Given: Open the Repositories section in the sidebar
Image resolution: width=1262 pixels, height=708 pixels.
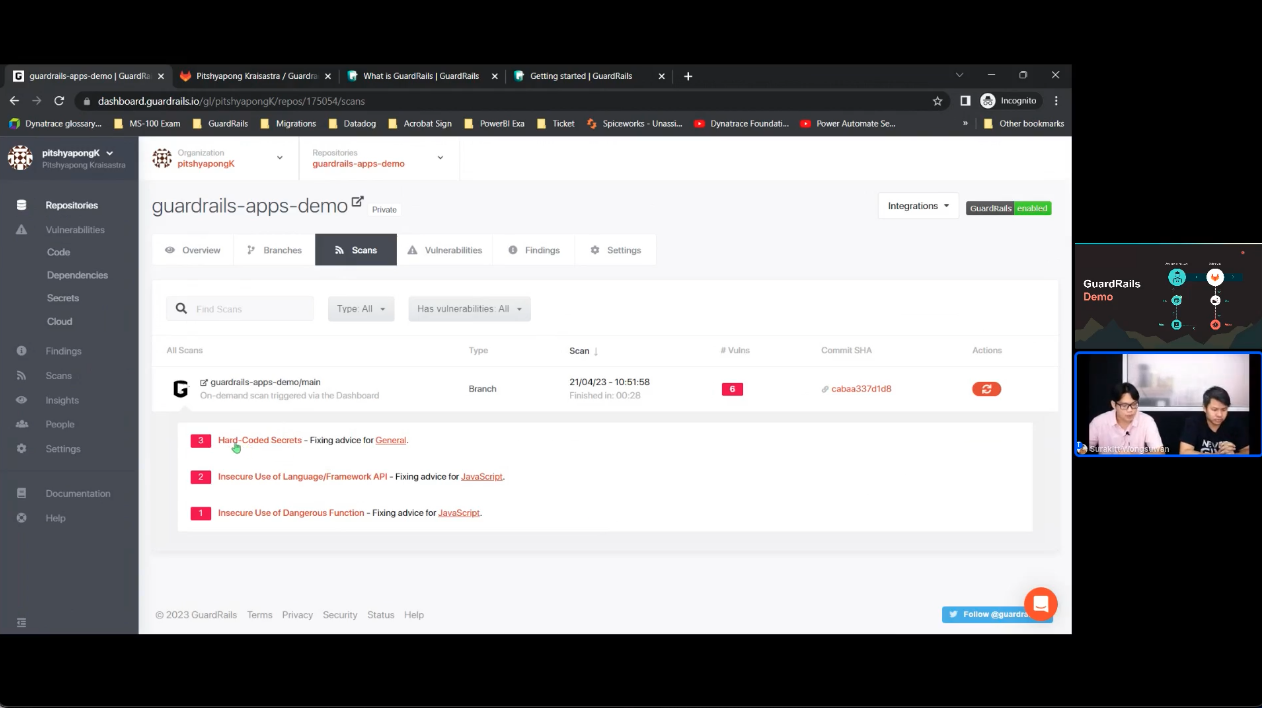Looking at the screenshot, I should tap(71, 205).
